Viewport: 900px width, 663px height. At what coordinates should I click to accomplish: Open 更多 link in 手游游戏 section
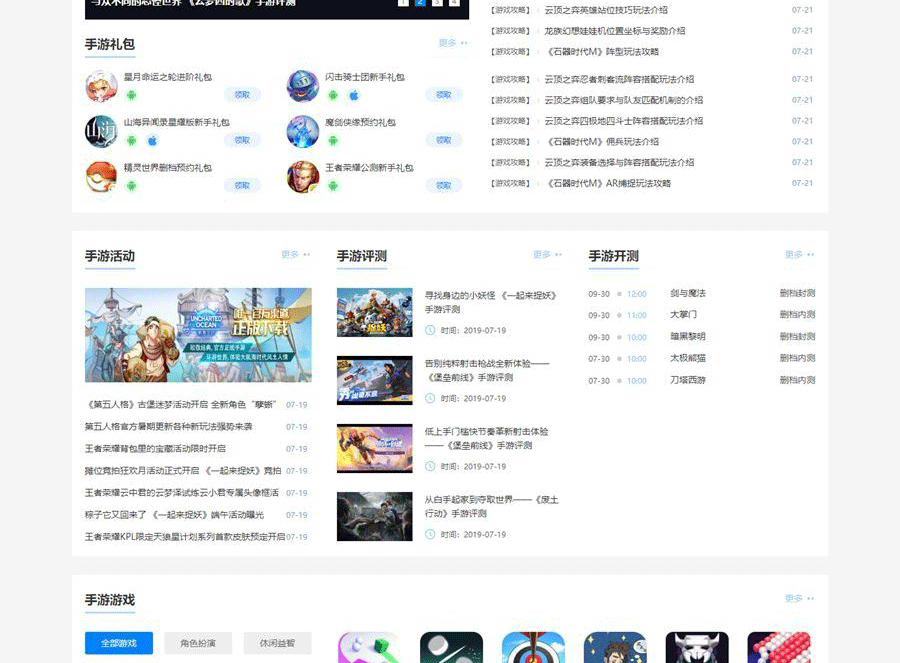pyautogui.click(x=800, y=598)
